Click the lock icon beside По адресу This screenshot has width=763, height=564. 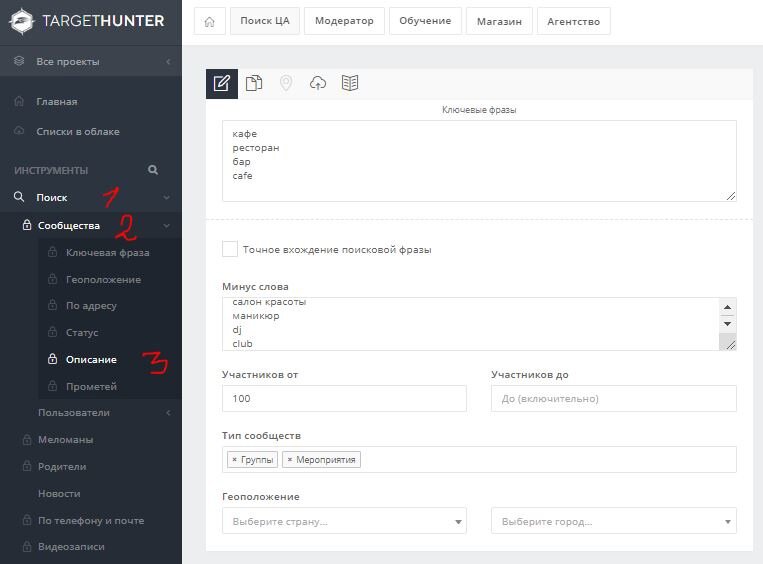(52, 305)
